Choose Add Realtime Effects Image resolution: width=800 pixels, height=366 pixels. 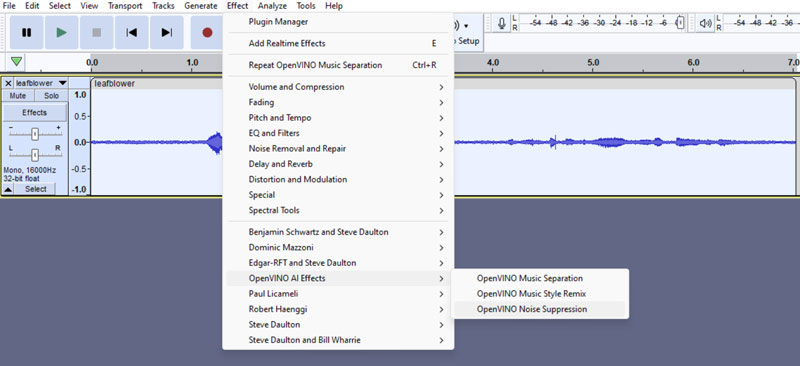pos(338,43)
